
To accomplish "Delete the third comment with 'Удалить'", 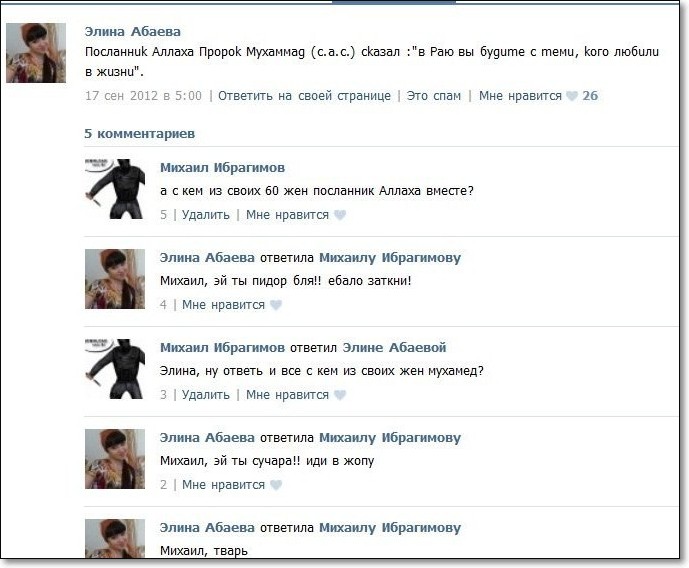I will pos(206,394).
